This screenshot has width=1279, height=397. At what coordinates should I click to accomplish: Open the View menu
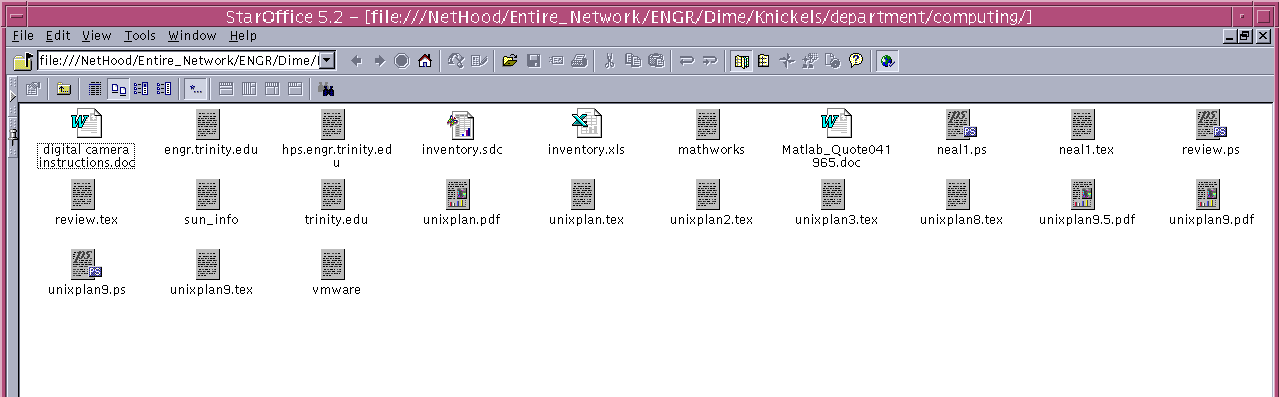96,35
